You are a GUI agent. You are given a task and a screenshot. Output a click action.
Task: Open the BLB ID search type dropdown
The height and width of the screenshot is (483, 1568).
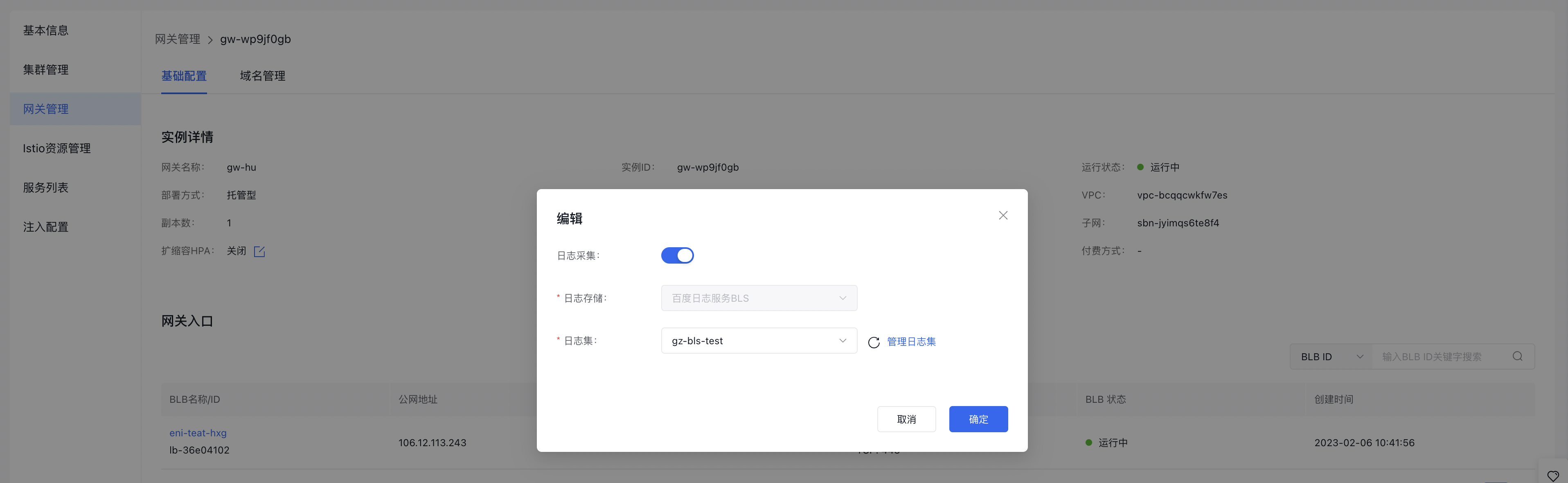click(x=1331, y=357)
